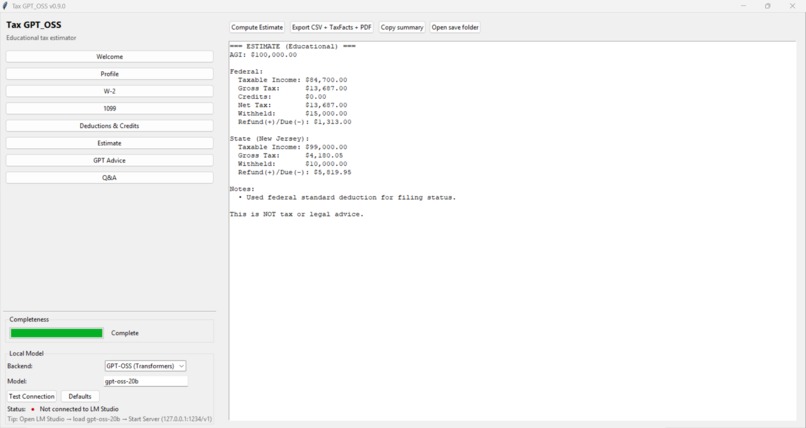Open the GPT Advice section
The height and width of the screenshot is (428, 806).
click(x=109, y=160)
